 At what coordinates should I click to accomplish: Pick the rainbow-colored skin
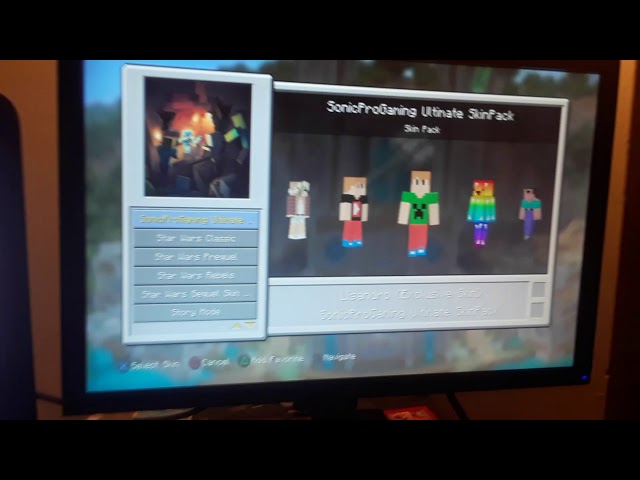click(482, 212)
